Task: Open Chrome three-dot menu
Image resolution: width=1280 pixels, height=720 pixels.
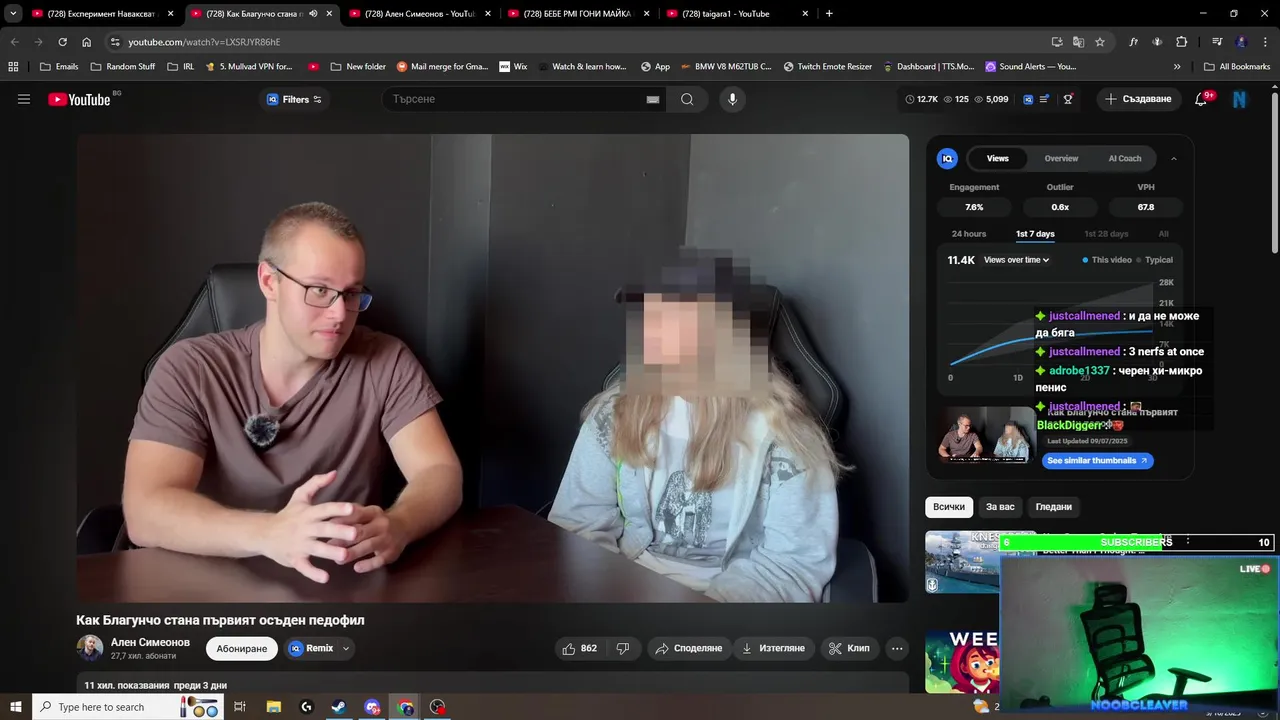Action: [x=1265, y=42]
